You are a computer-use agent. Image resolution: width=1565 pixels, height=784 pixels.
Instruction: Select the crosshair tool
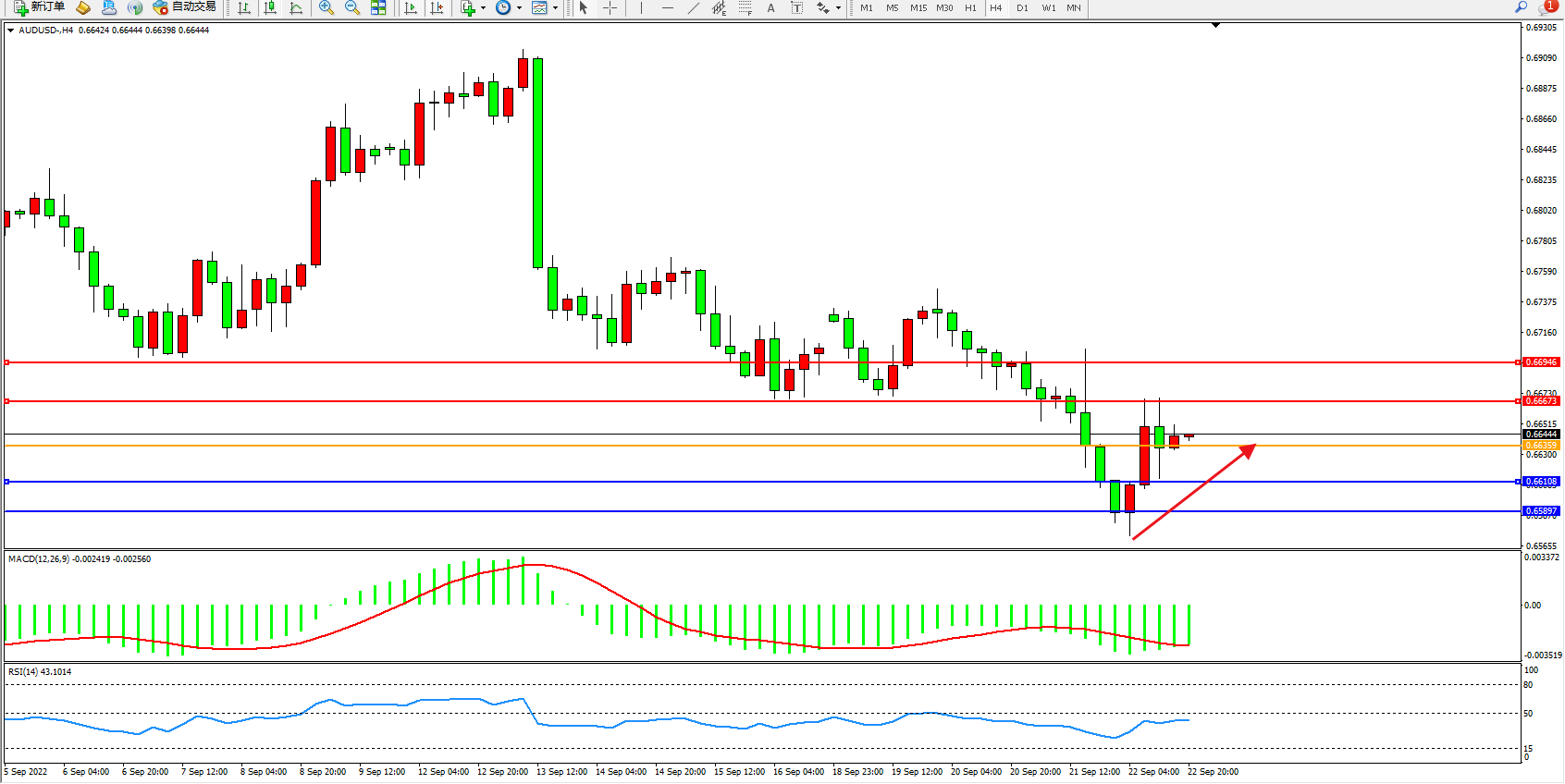pyautogui.click(x=610, y=7)
